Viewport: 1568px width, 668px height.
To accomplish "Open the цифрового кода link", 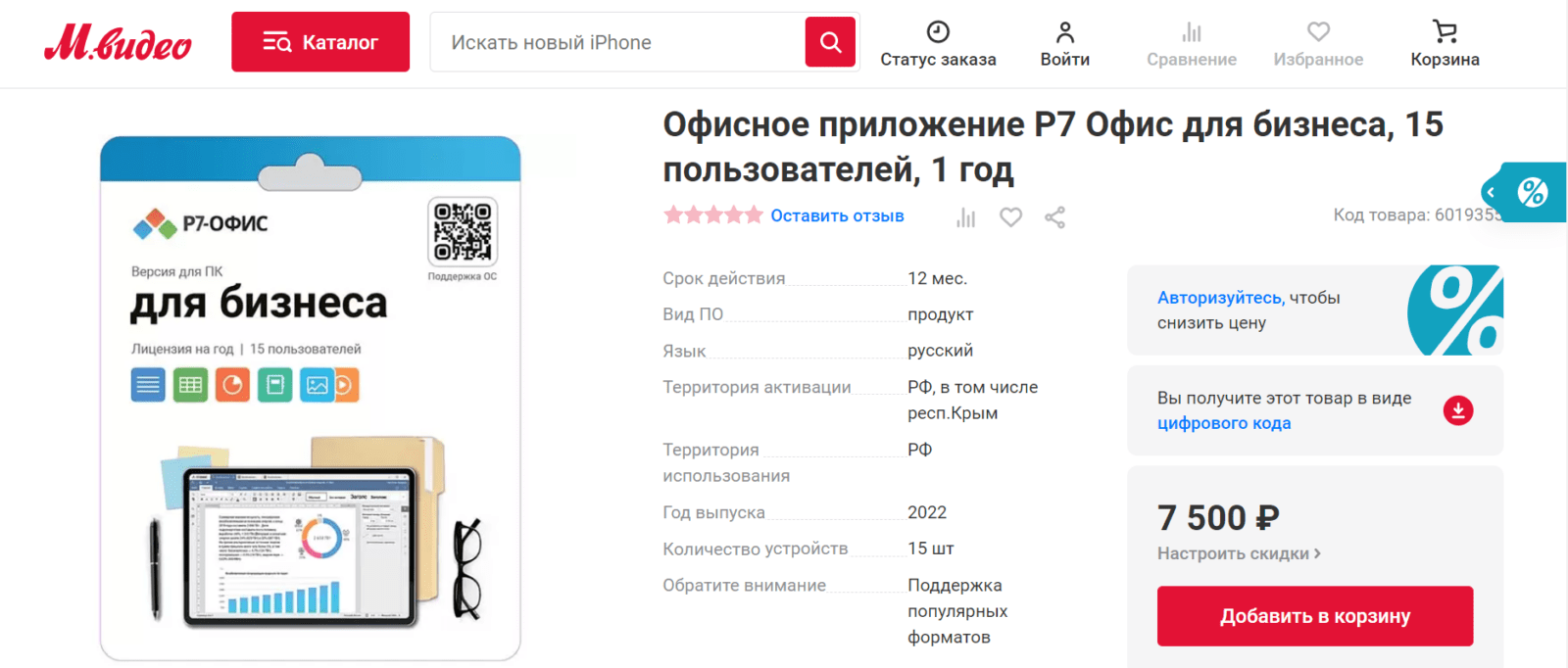I will (1224, 423).
